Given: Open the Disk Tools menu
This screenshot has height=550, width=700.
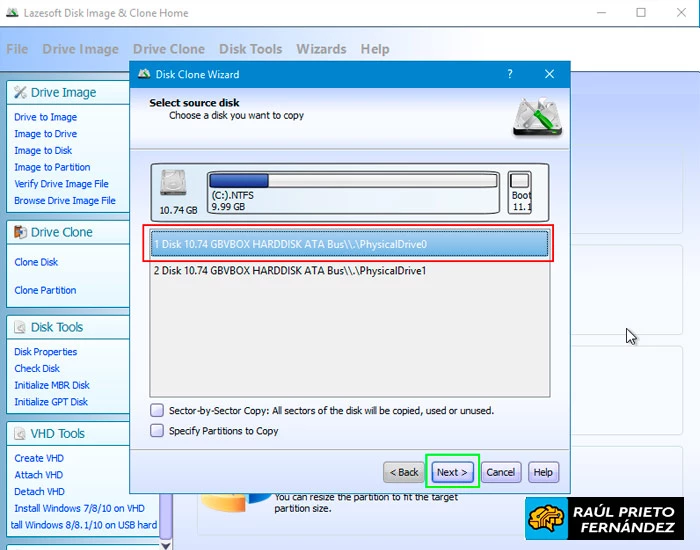Looking at the screenshot, I should [x=250, y=49].
